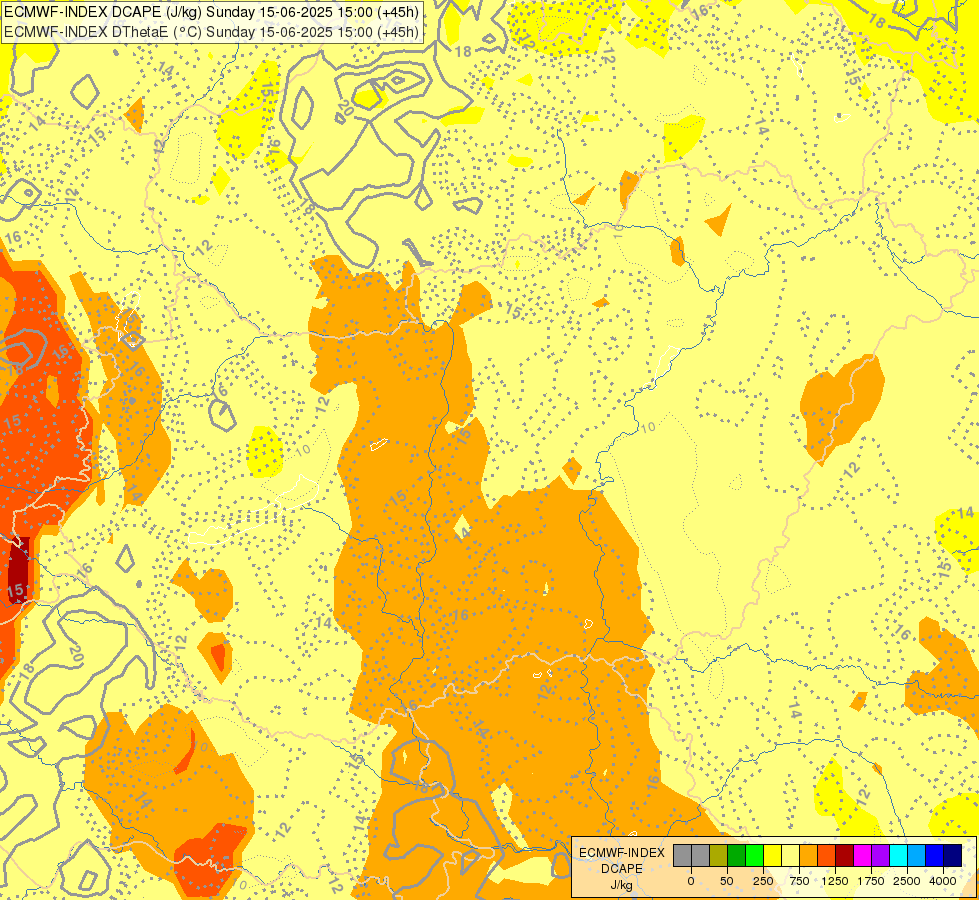Click the DThetaE title line at top
The image size is (979, 900).
pyautogui.click(x=211, y=32)
